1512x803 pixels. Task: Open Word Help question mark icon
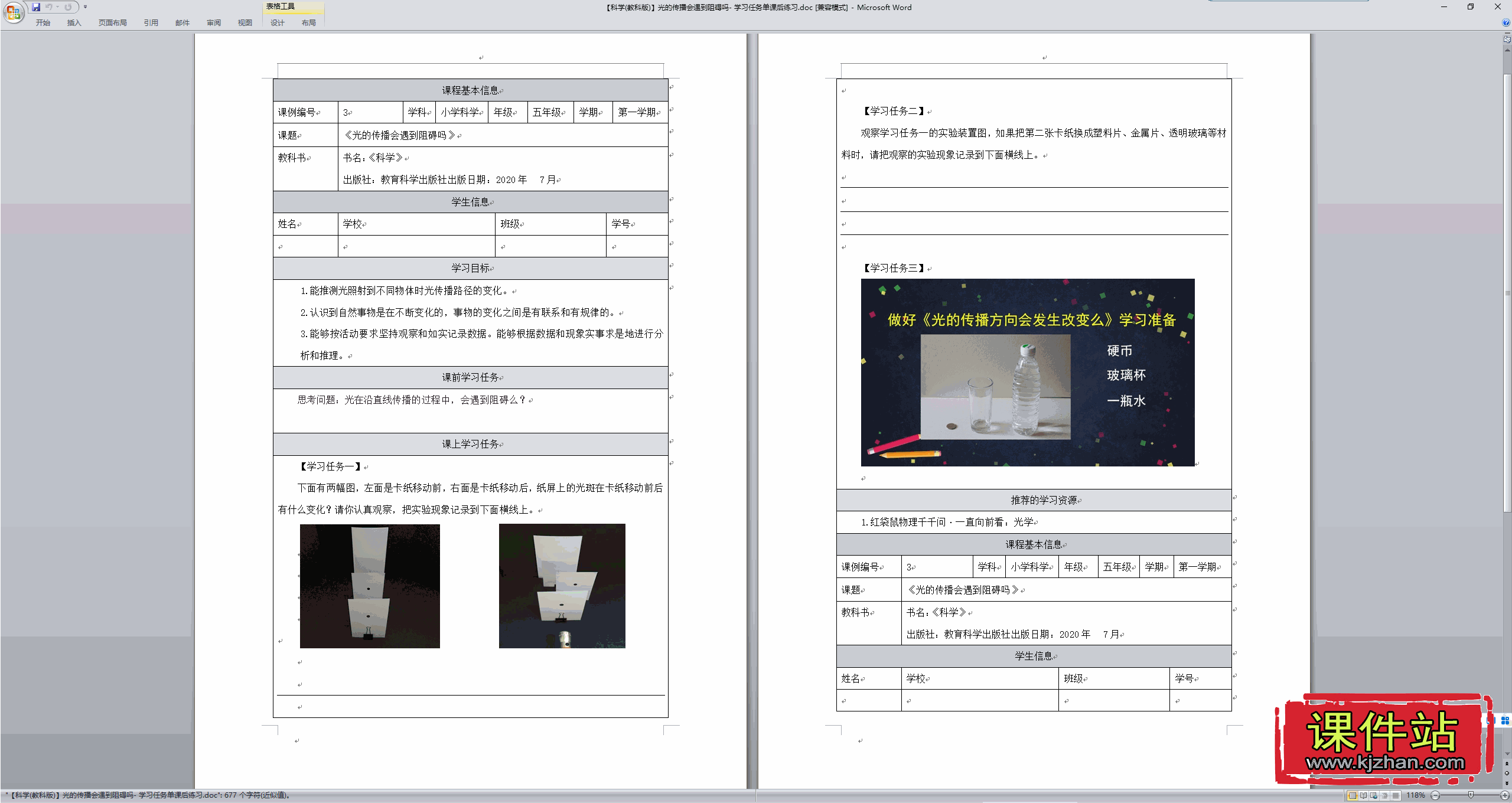[1506, 22]
